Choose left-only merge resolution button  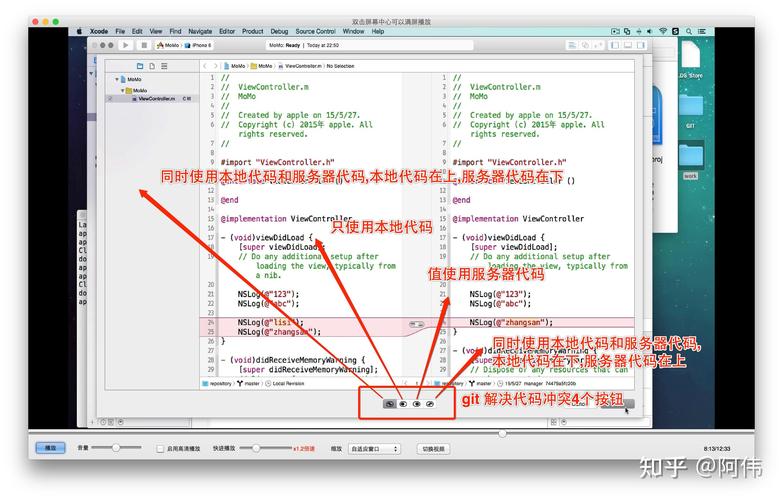coord(403,404)
